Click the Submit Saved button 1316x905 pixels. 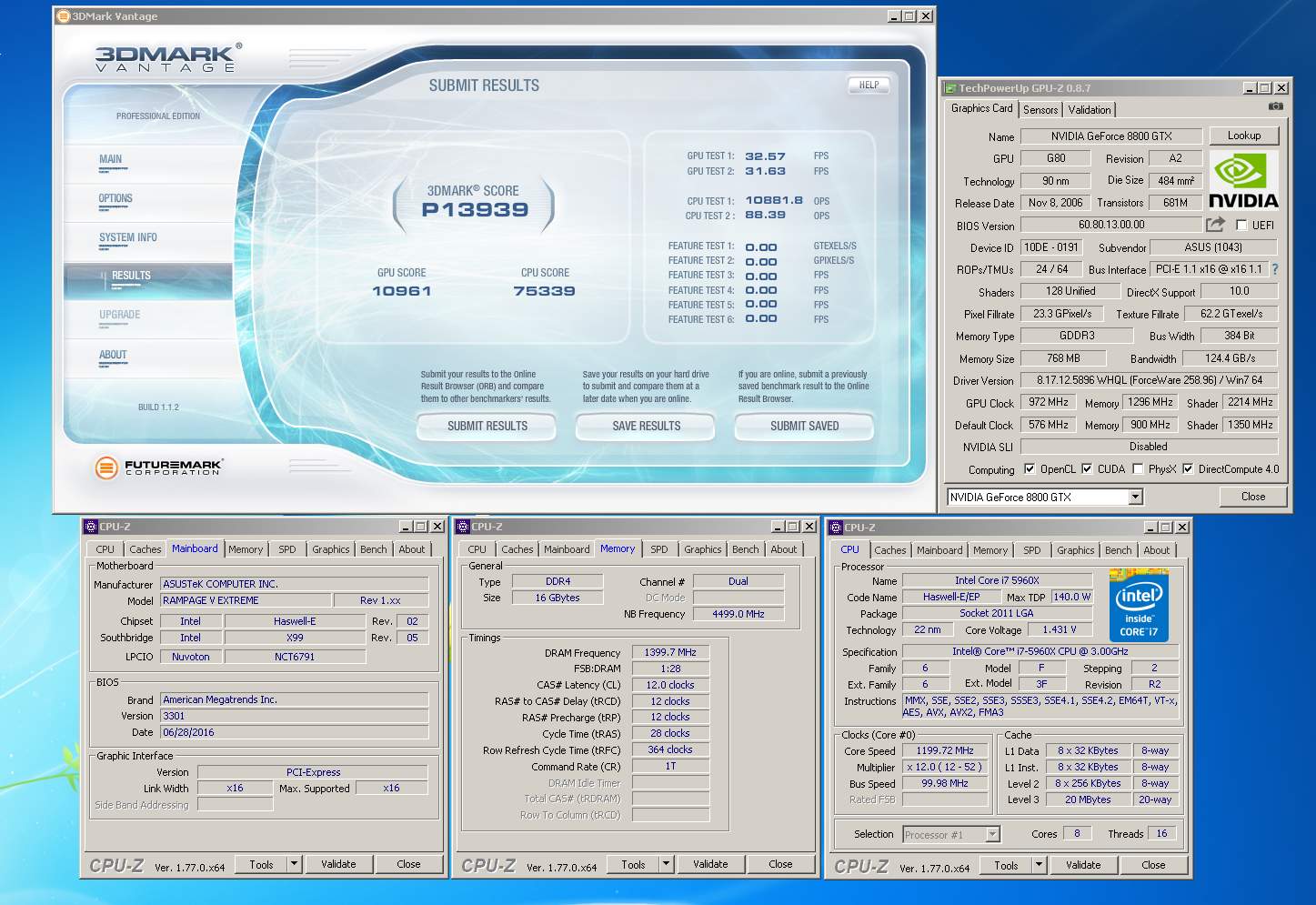[804, 426]
